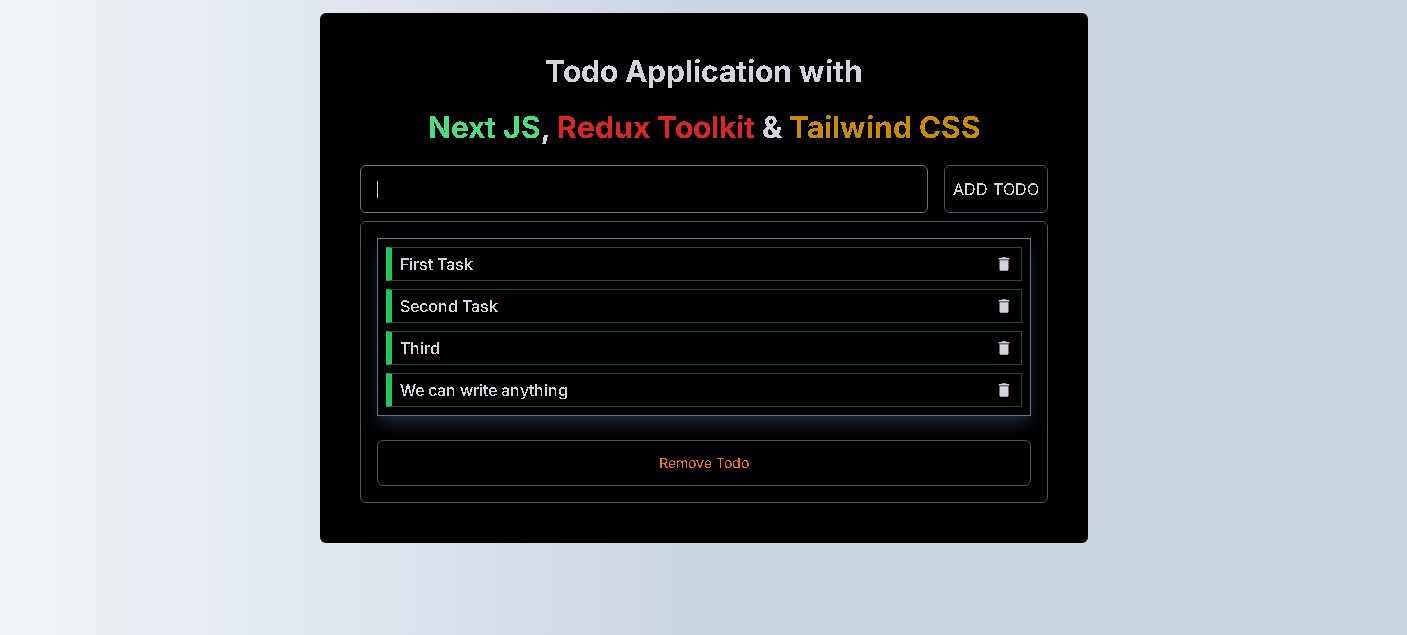
Task: Click the Third todo label text
Action: pos(419,348)
